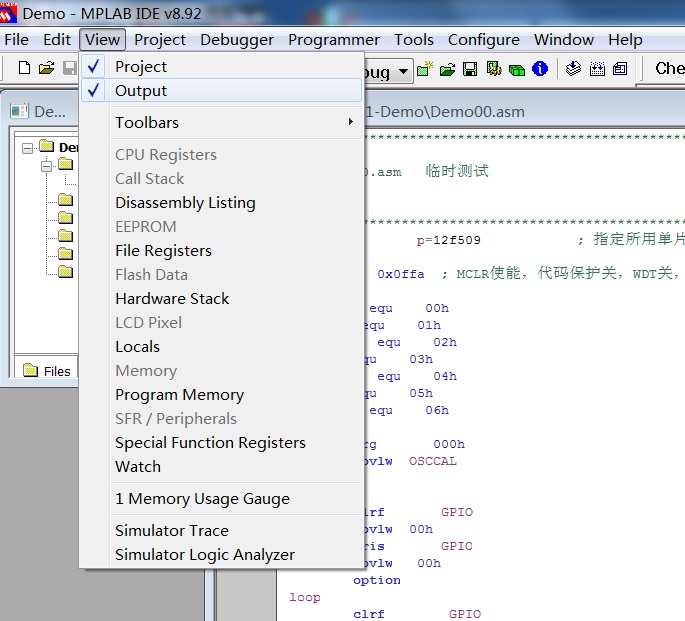This screenshot has height=621, width=685.
Task: Click the grayed save file floppy icon
Action: point(70,68)
